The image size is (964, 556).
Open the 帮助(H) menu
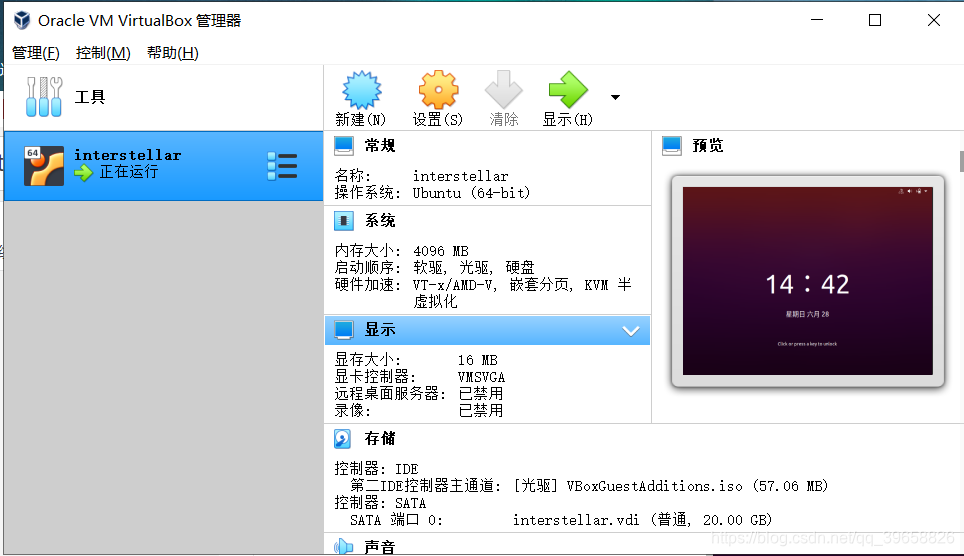point(172,53)
